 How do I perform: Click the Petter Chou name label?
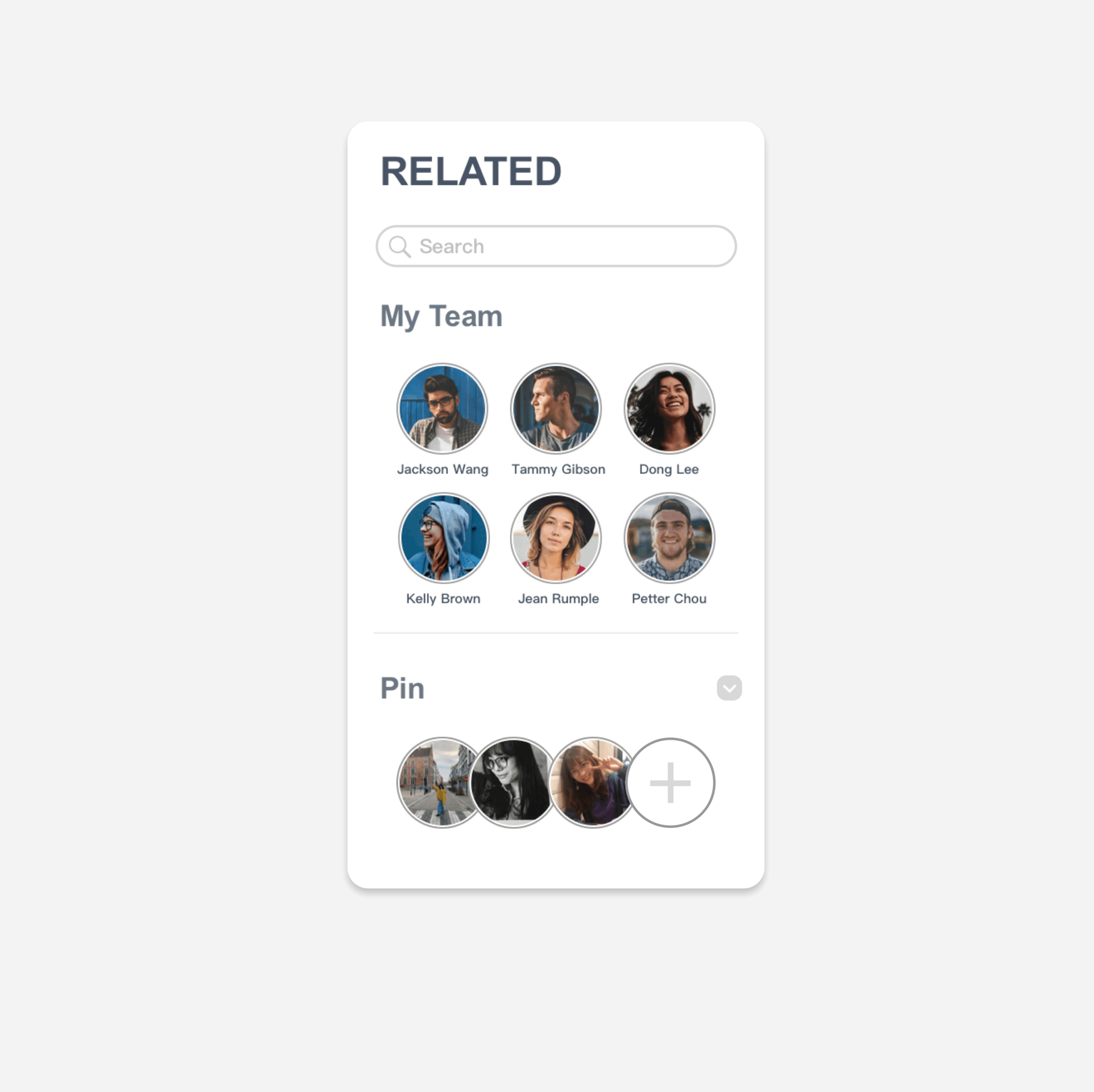[670, 599]
